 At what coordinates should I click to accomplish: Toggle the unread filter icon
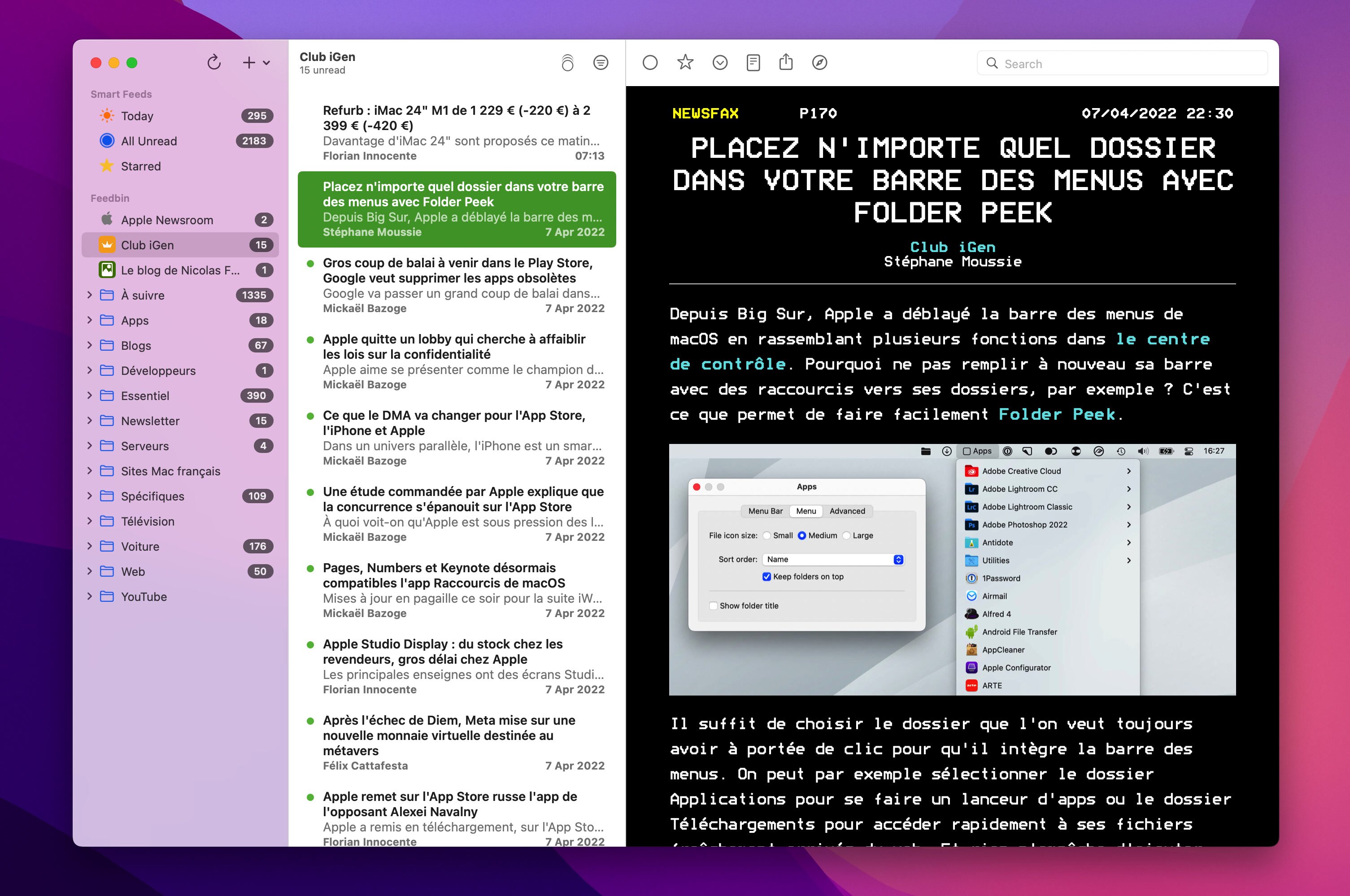click(600, 62)
